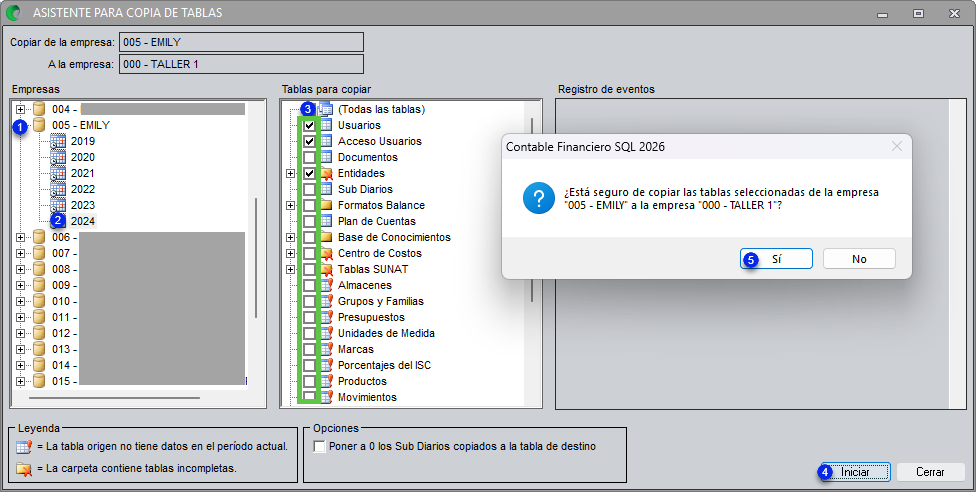Screen dimensions: 976x492
Task: Click the 2023 period calendar icon
Action: (x=58, y=206)
